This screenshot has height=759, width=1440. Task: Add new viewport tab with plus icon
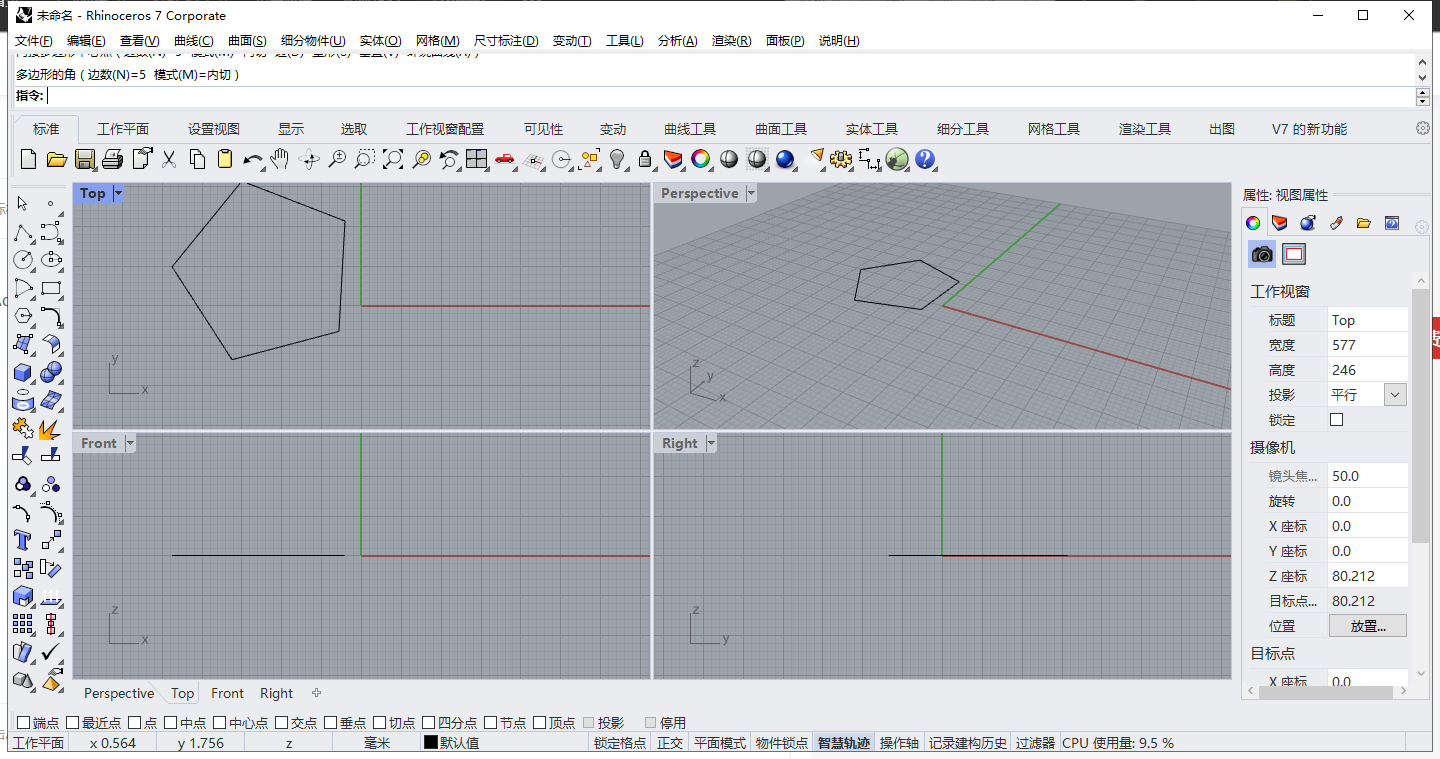pyautogui.click(x=317, y=693)
